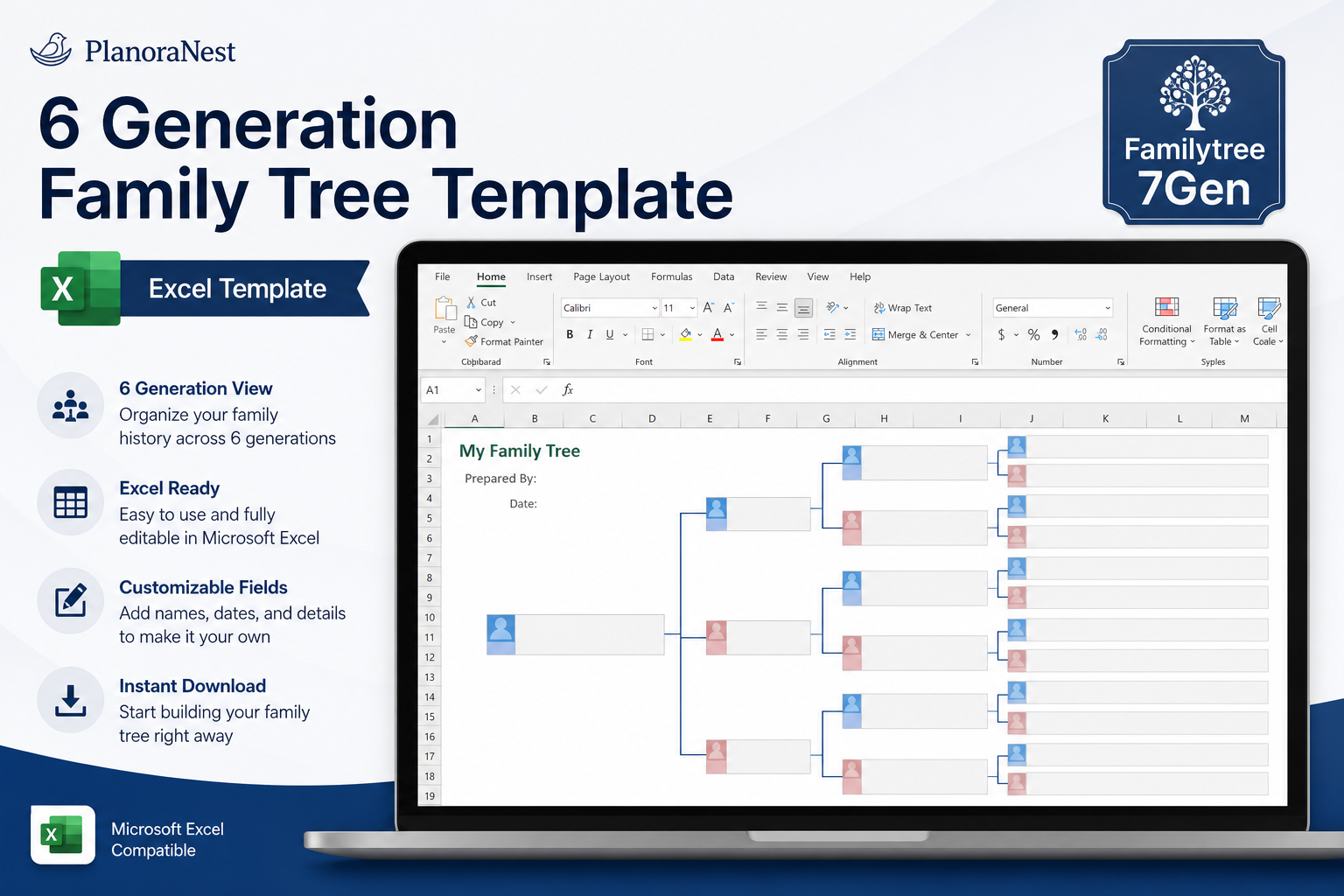
Task: Click the formula bar confirm checkmark
Action: click(x=542, y=389)
